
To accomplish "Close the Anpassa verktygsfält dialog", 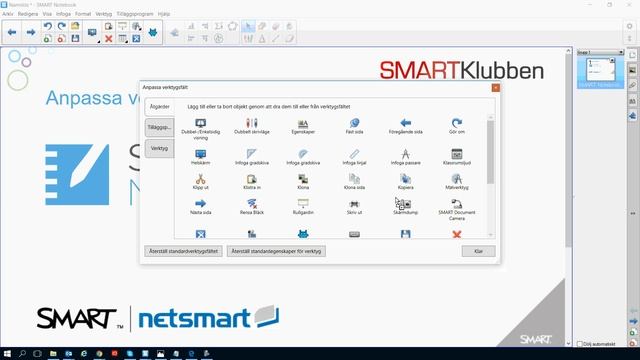I will (496, 88).
